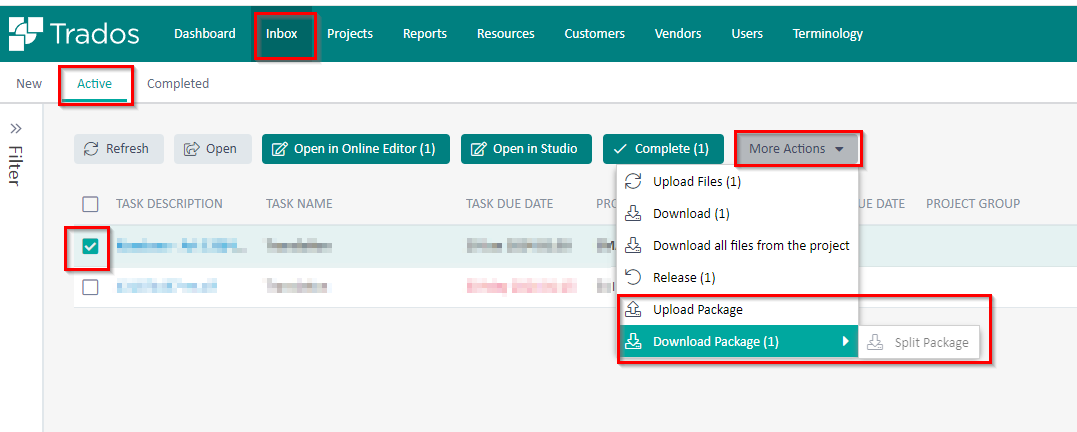This screenshot has width=1077, height=432.
Task: Toggle the More Actions dropdown
Action: (797, 149)
